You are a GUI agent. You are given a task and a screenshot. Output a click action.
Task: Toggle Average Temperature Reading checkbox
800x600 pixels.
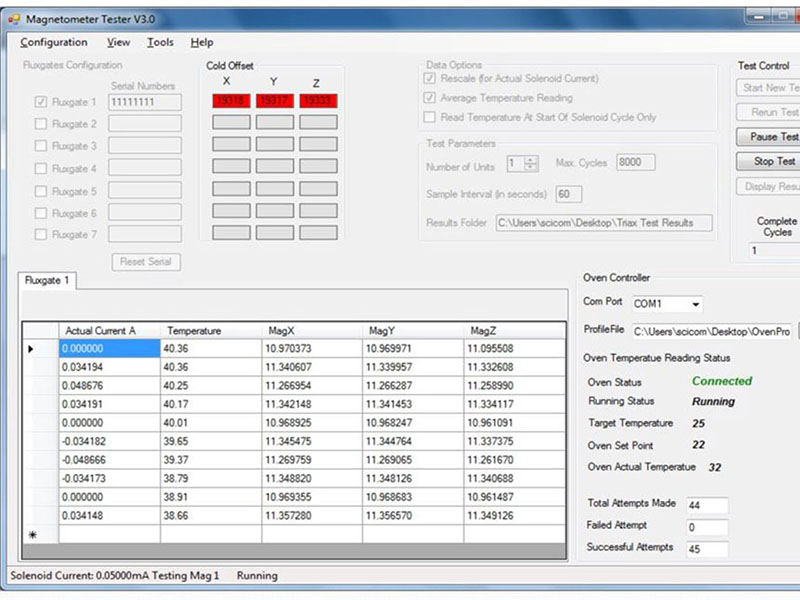pyautogui.click(x=430, y=97)
